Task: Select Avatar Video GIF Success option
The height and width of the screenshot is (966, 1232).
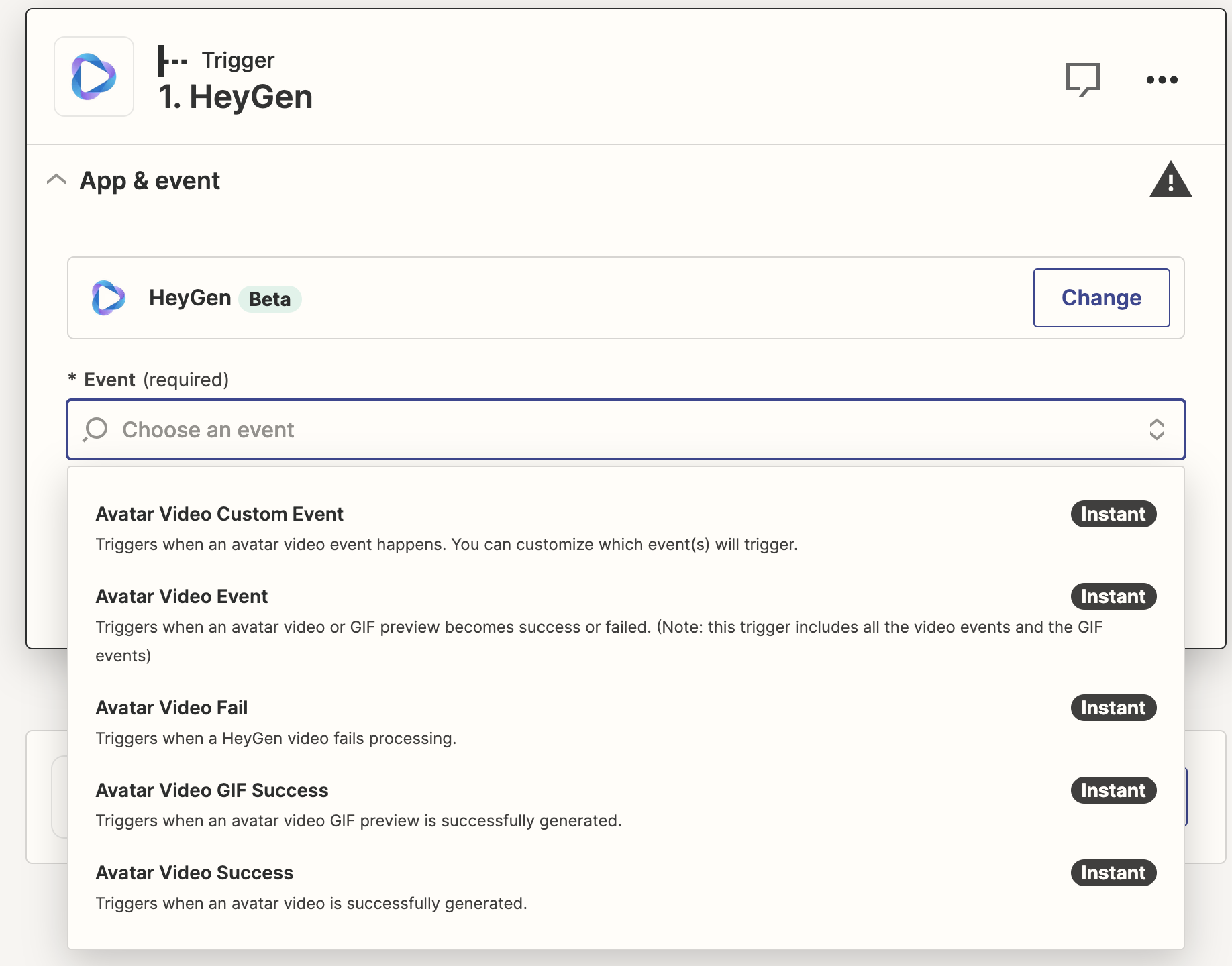Action: pyautogui.click(x=625, y=805)
